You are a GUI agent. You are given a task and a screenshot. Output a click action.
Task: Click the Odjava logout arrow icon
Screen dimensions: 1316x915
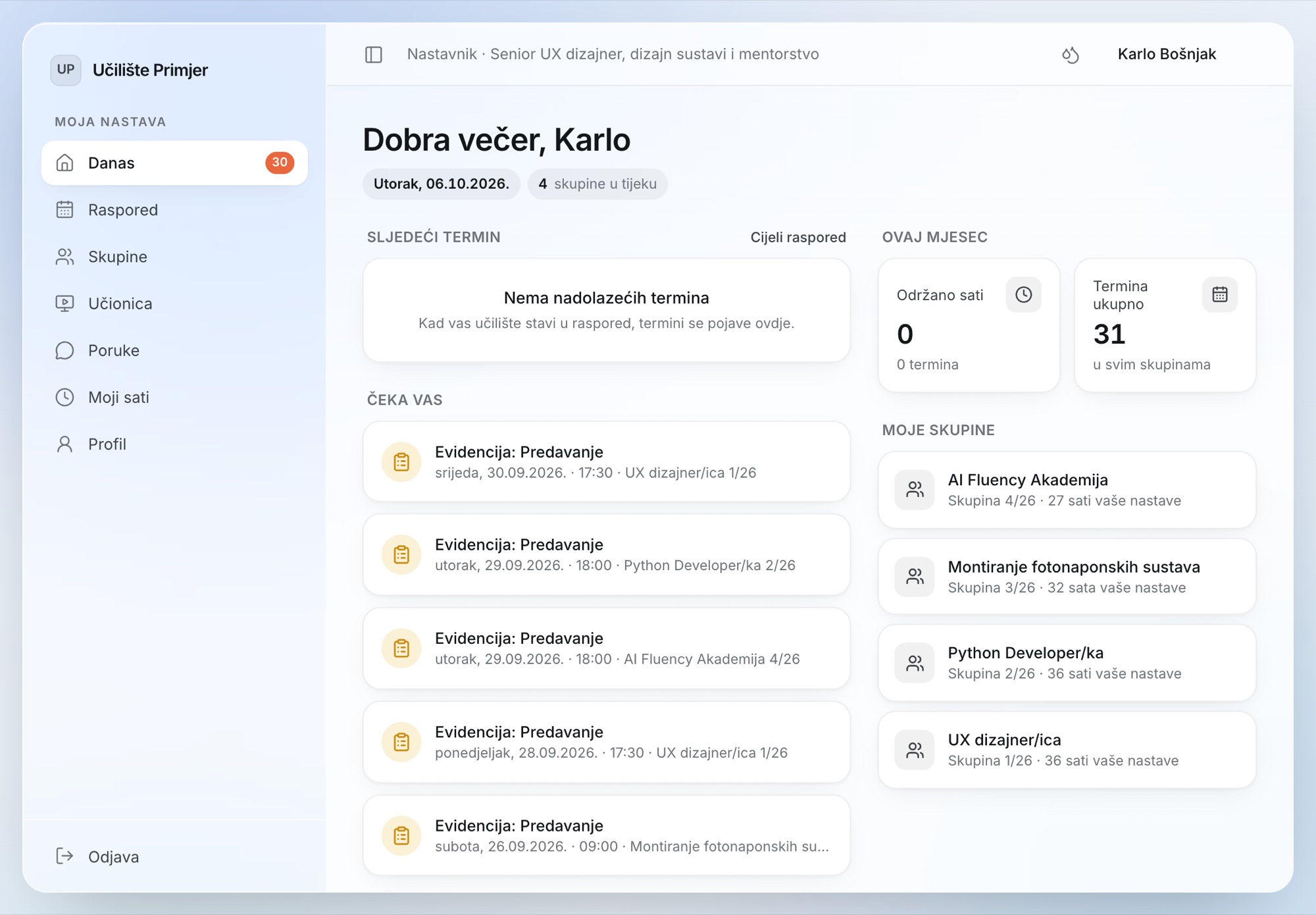(64, 856)
